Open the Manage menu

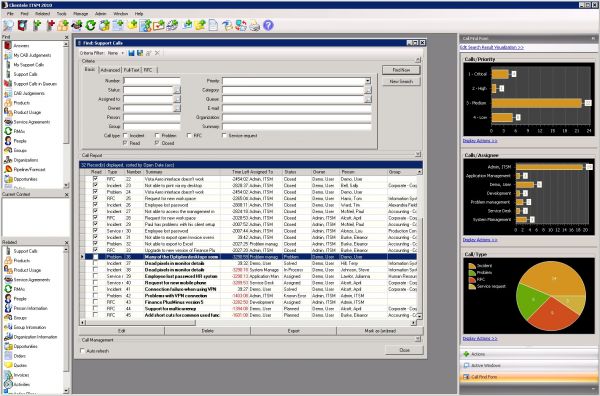80,13
